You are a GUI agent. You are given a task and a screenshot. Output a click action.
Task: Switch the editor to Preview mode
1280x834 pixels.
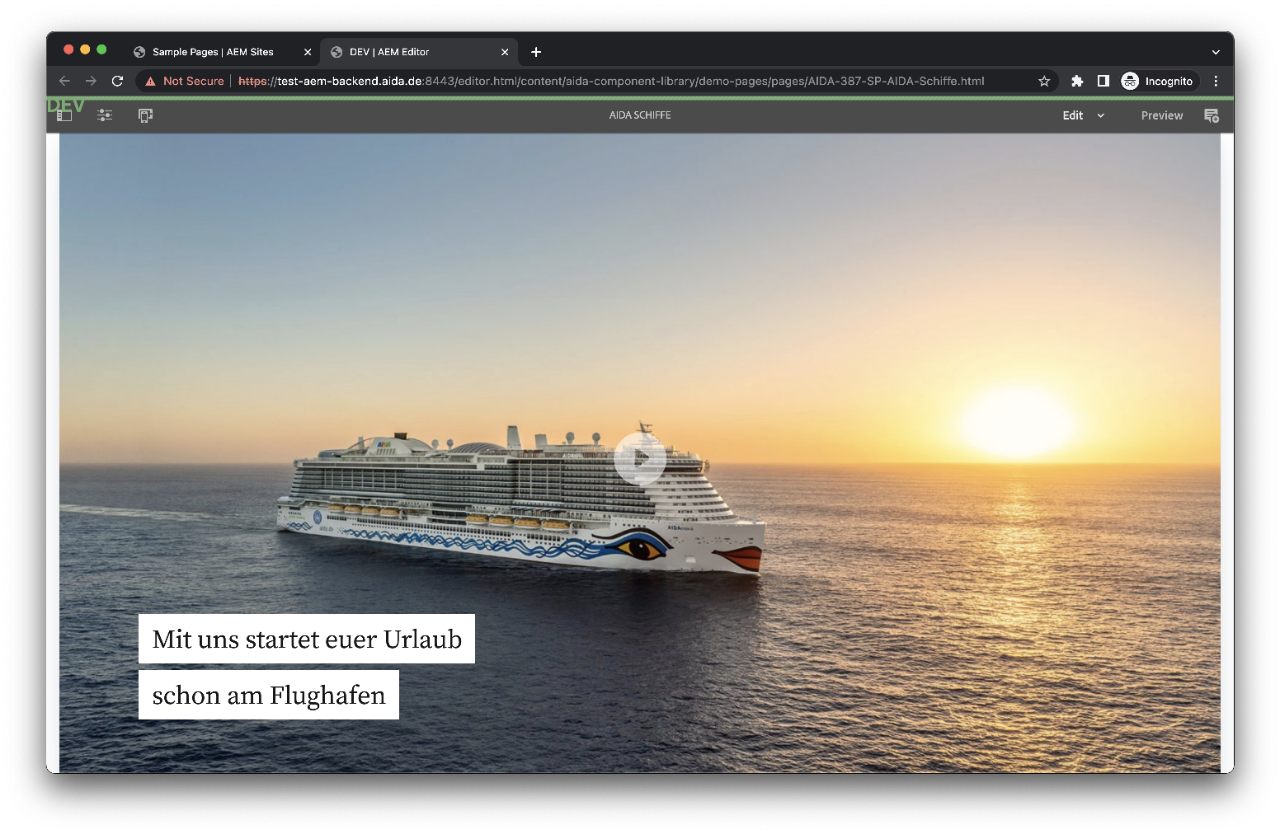tap(1161, 115)
